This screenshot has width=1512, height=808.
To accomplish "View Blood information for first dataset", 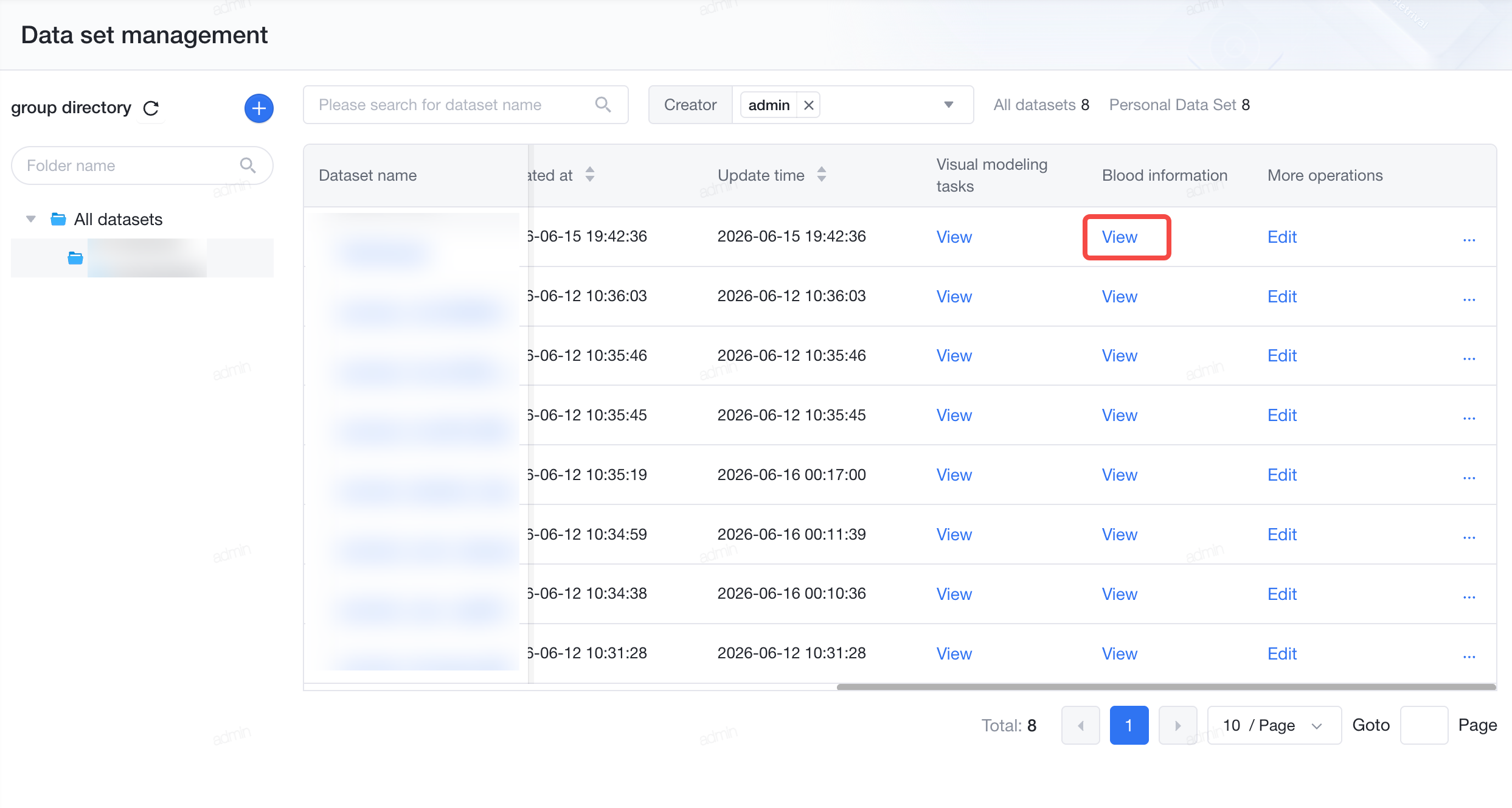I will [1119, 237].
